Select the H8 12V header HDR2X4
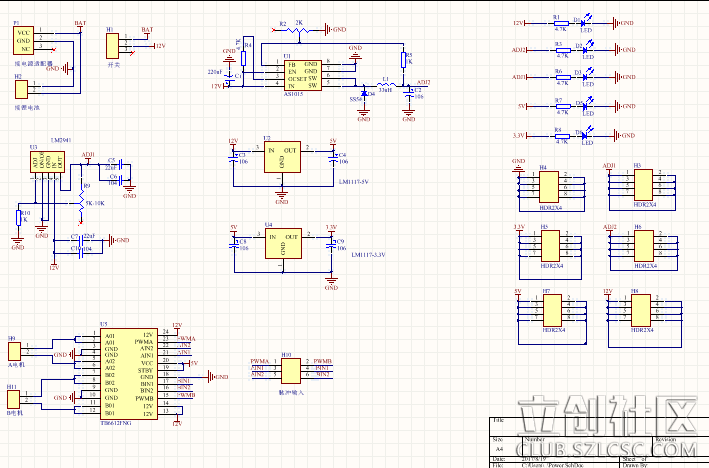 click(x=640, y=308)
